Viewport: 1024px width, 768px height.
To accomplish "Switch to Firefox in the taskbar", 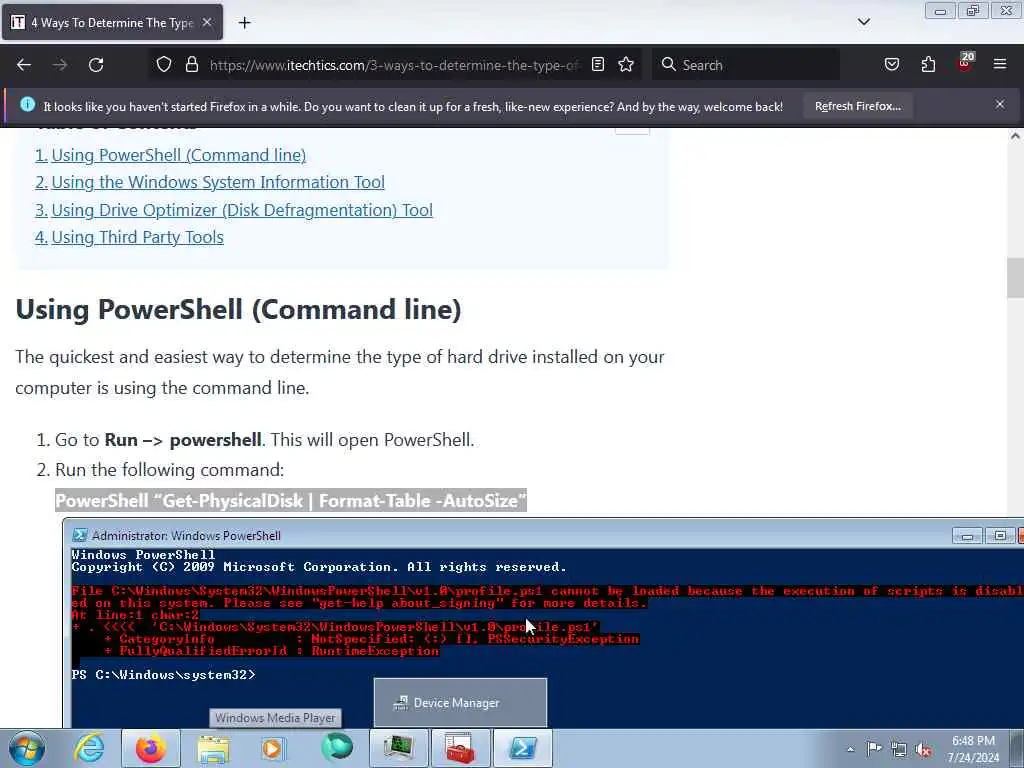I will (x=151, y=748).
